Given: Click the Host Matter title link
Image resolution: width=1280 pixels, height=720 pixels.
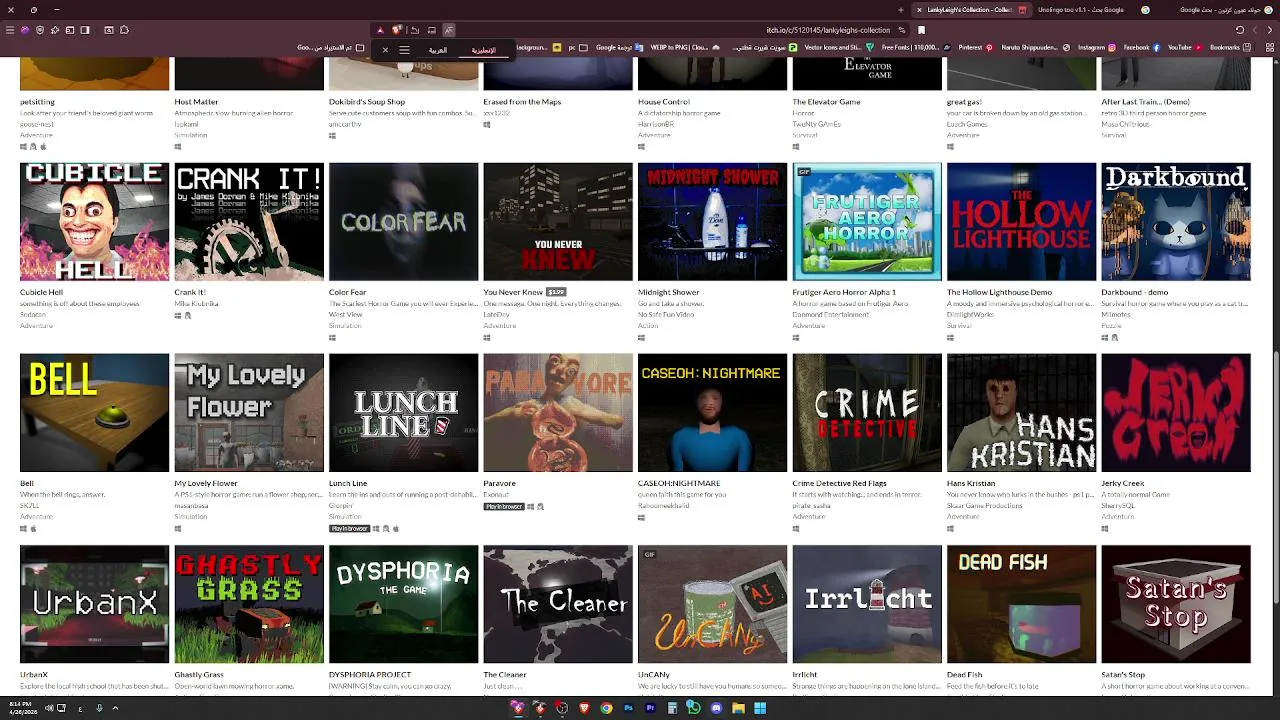Looking at the screenshot, I should pos(196,102).
